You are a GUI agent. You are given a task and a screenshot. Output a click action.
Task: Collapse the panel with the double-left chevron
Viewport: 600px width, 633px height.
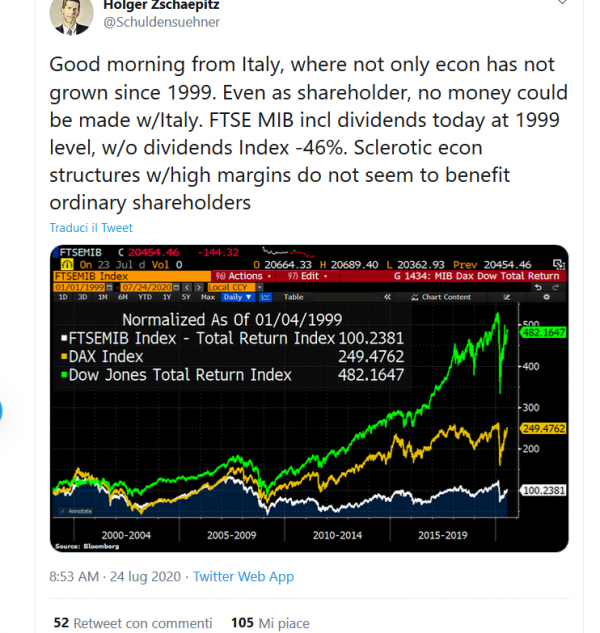point(387,297)
